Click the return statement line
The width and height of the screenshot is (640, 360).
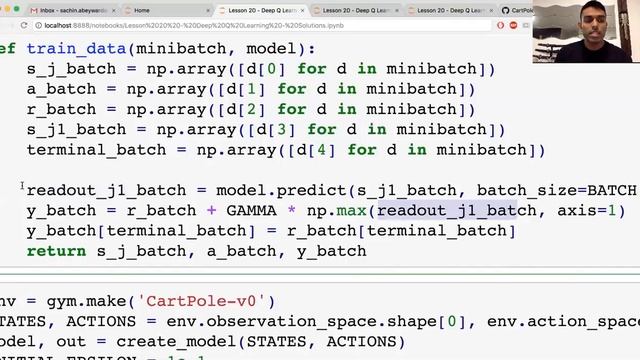[197, 251]
